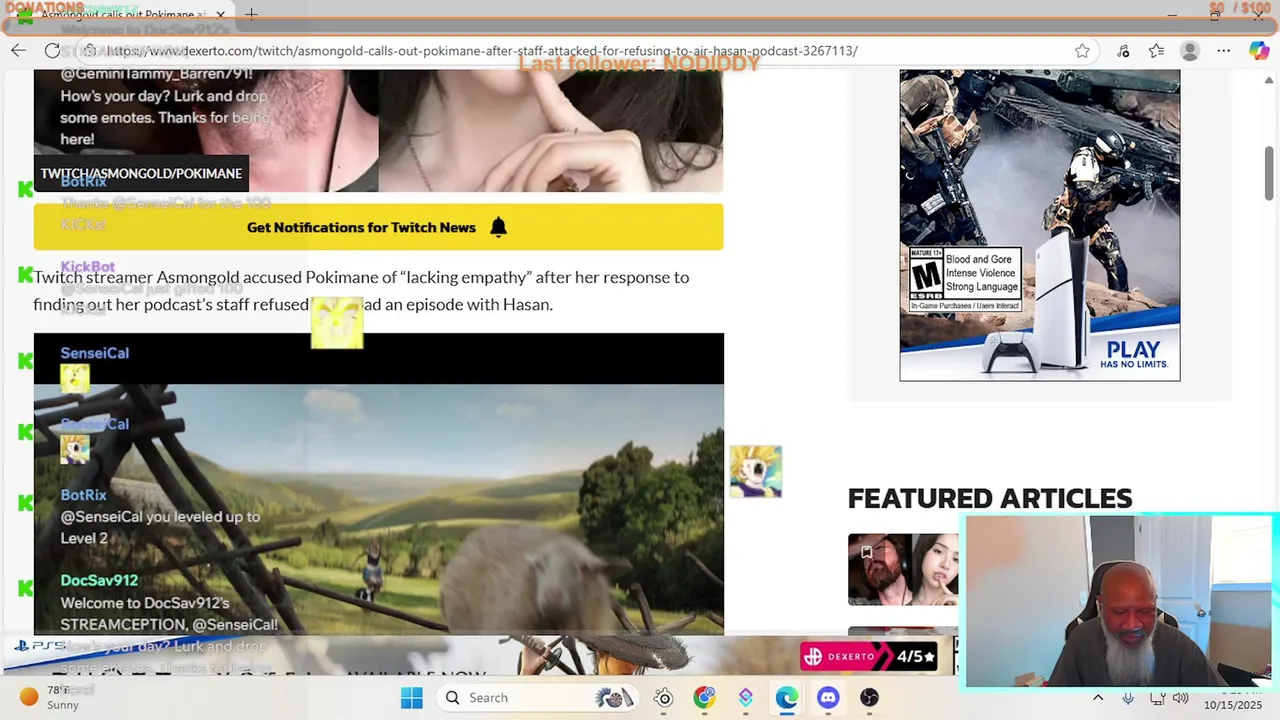Click the embedded article video

[378, 484]
